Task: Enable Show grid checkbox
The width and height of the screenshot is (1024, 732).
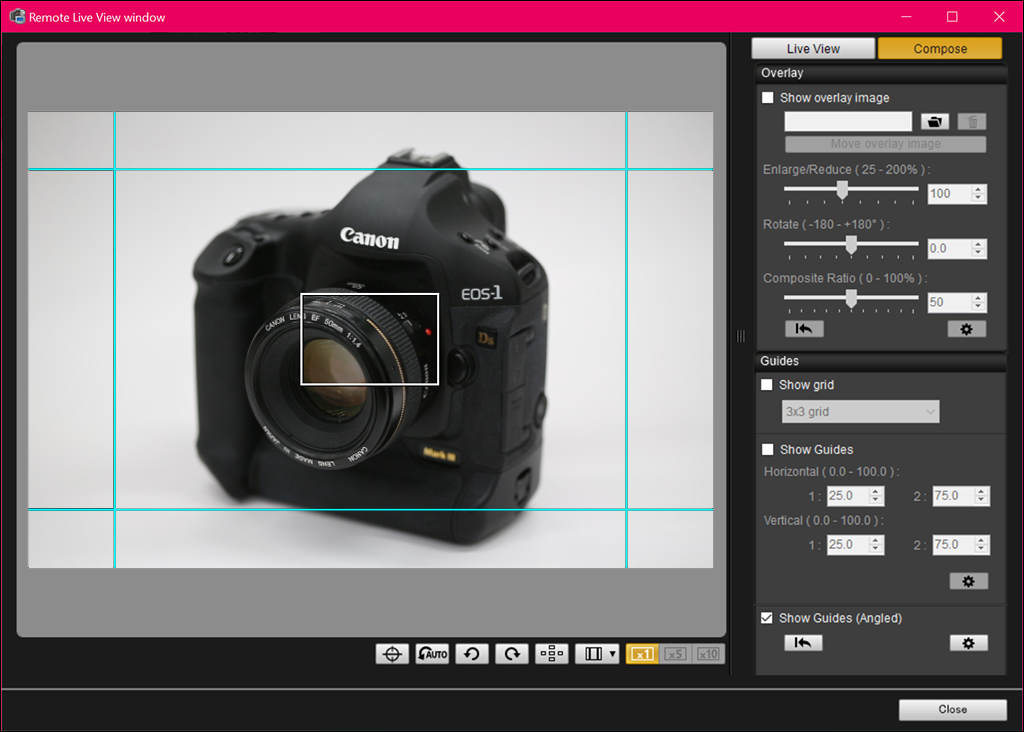Action: tap(767, 385)
